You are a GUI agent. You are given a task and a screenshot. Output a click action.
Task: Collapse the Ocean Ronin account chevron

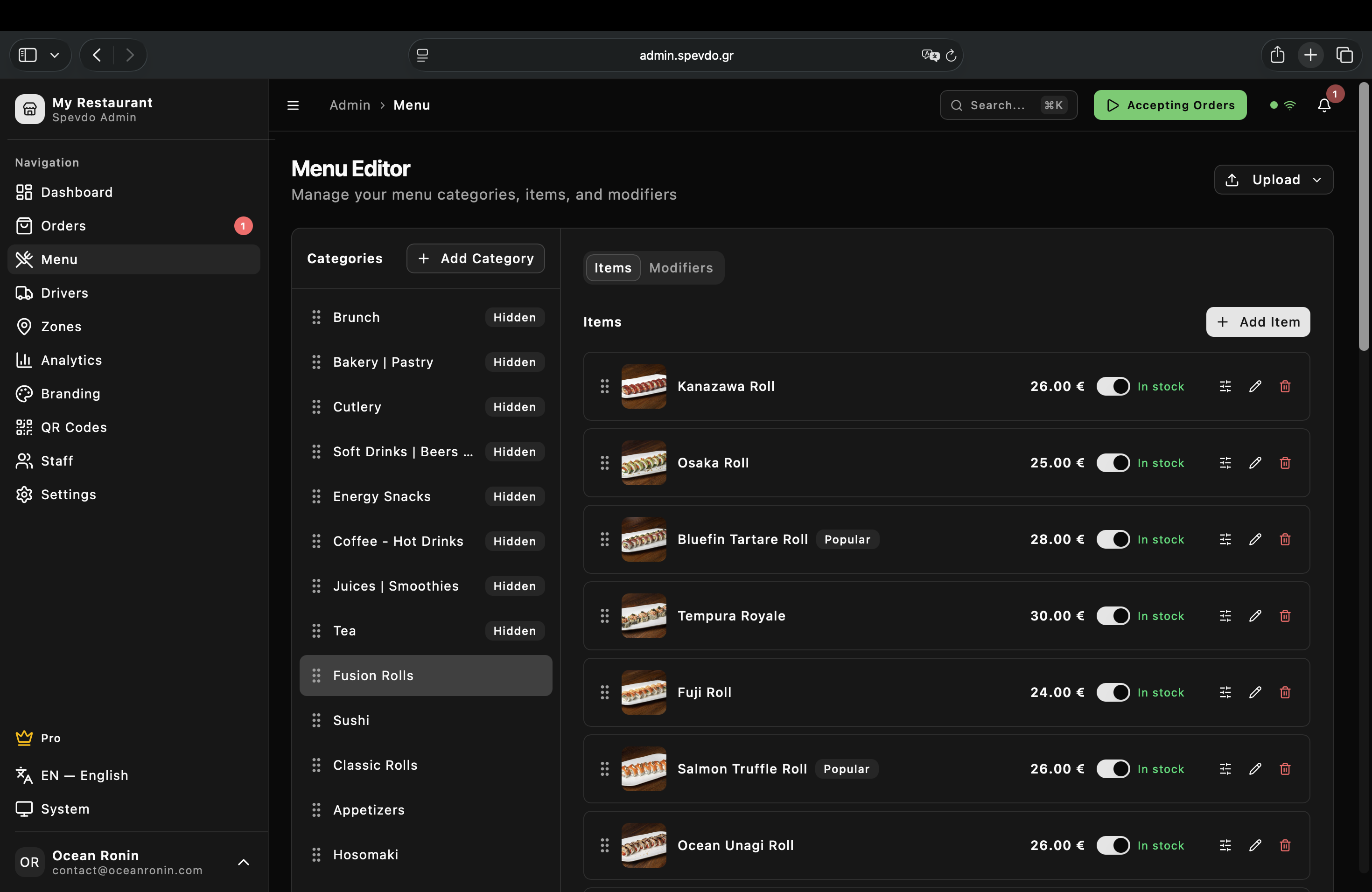(x=243, y=862)
